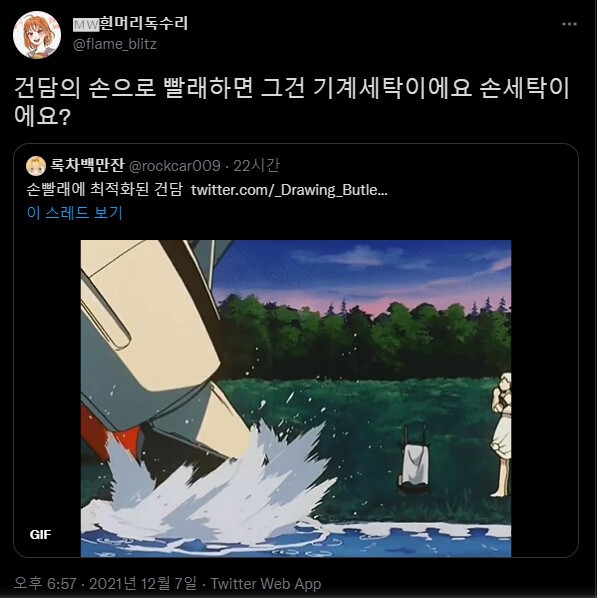
Task: Open the @flame_blitz handle
Action: pos(115,45)
